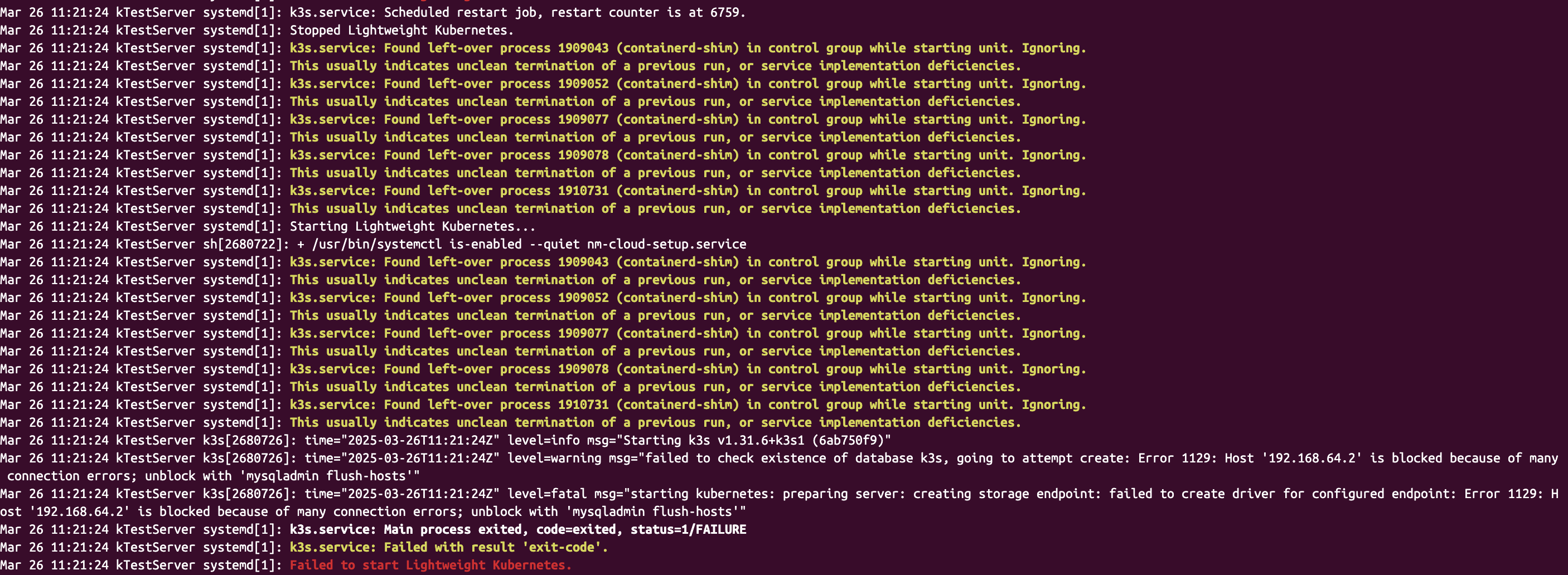The width and height of the screenshot is (1568, 575).
Task: Click the red 'Failed to start Lightweight Kubernetes' message
Action: (430, 564)
